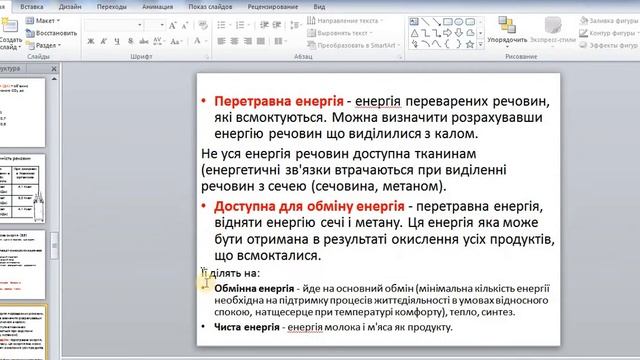Screen dimensions: 640x360
Task: Toggle justify text alignment
Action: pos(261,41)
